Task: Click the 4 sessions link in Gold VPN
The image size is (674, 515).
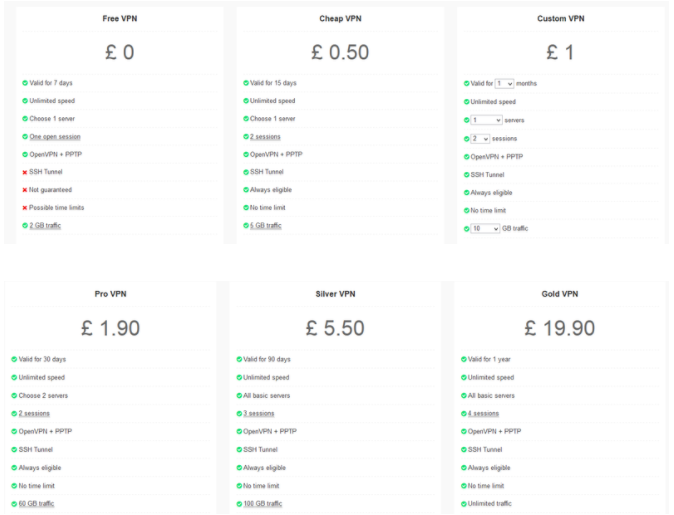Action: (483, 414)
